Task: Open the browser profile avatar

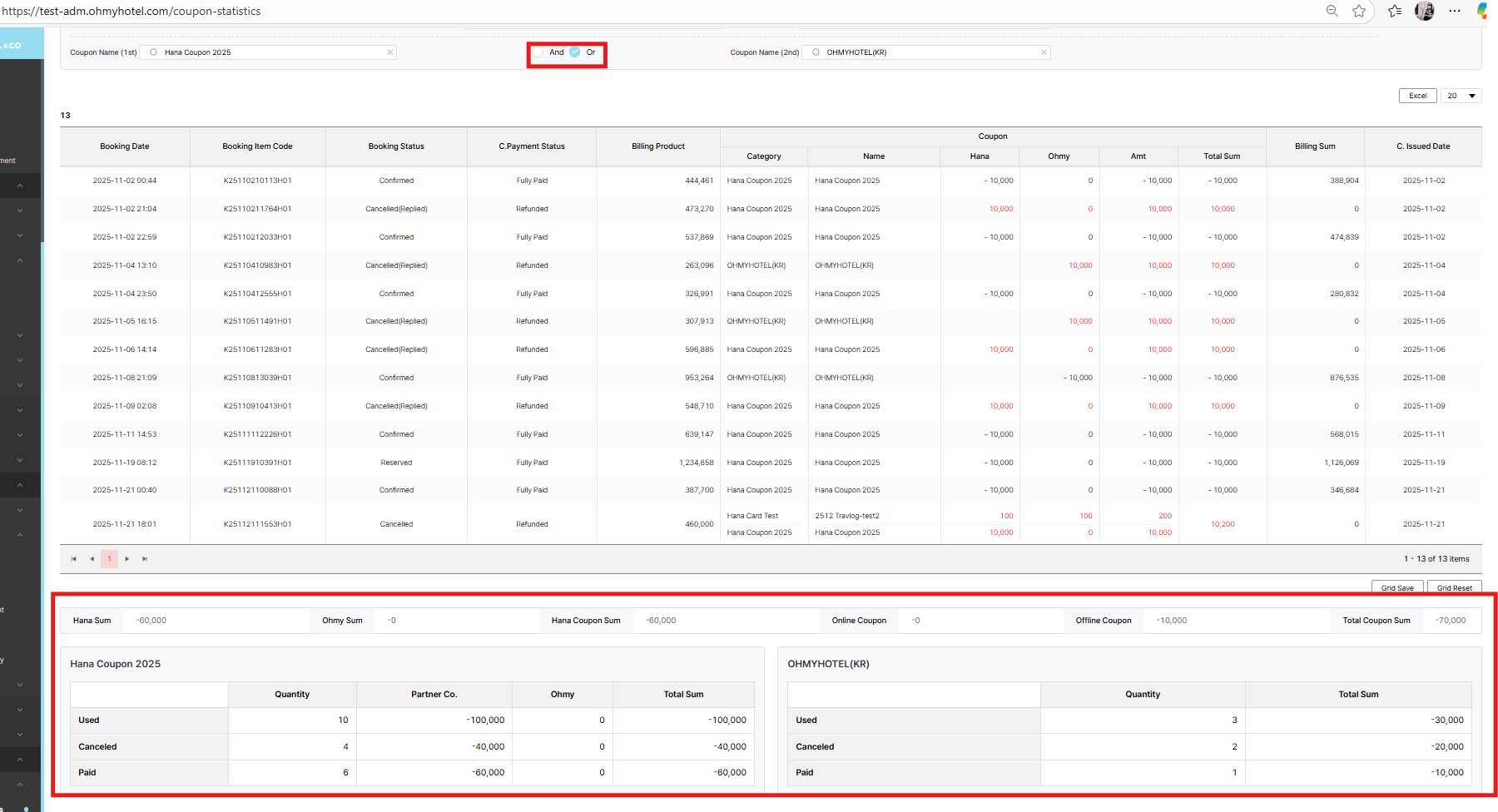Action: tap(1425, 11)
